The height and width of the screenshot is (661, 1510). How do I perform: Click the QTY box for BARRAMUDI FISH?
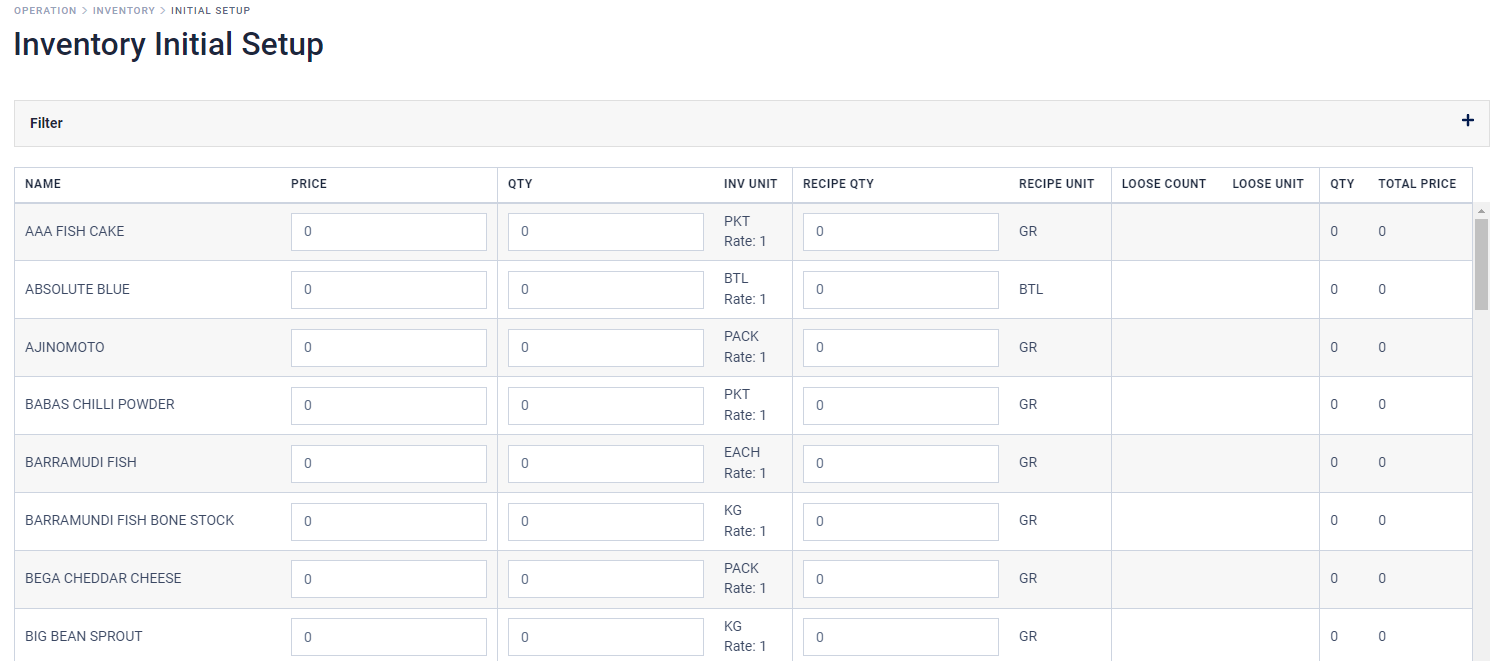pos(605,463)
